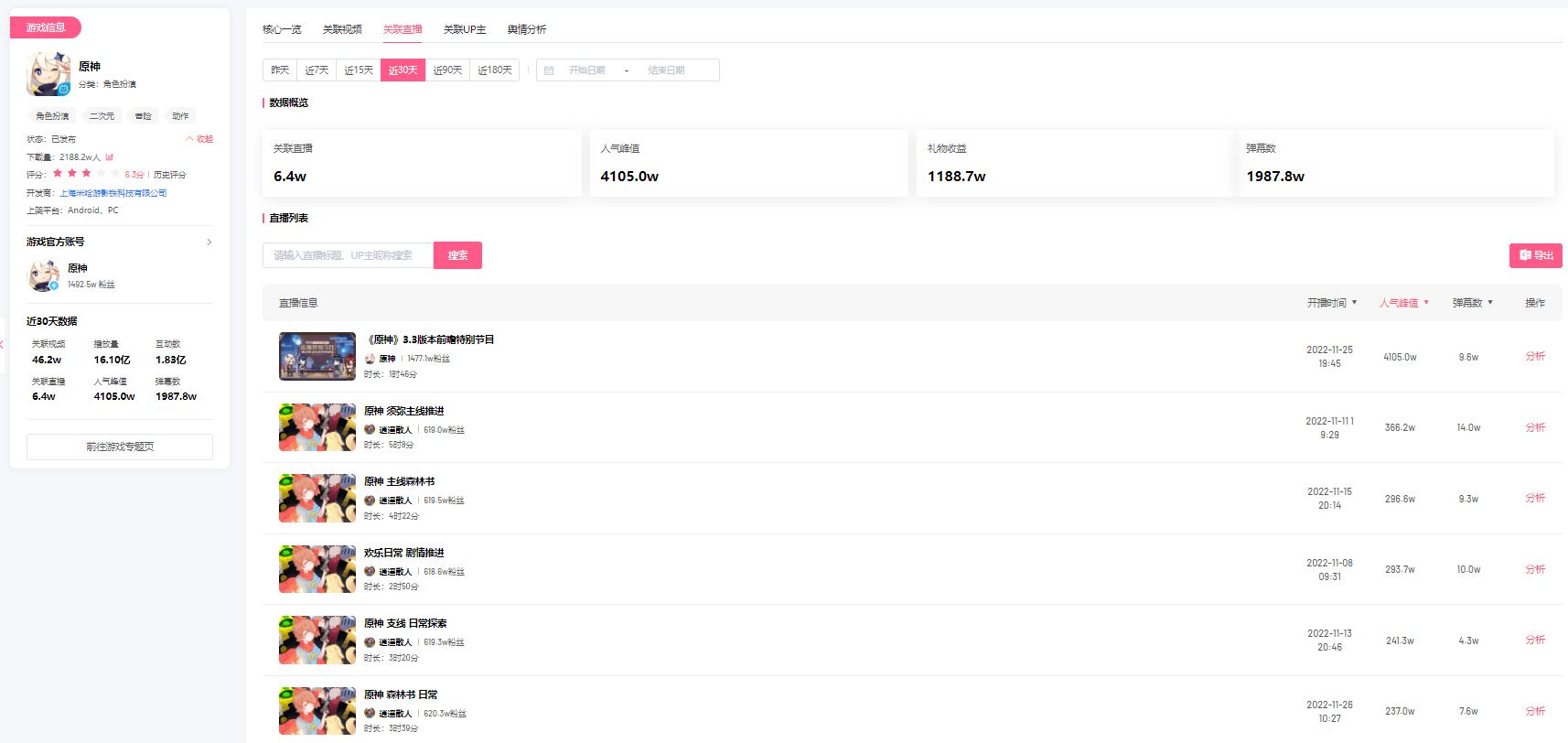1568x743 pixels.
Task: Open the download trend chart icon
Action: coord(110,157)
